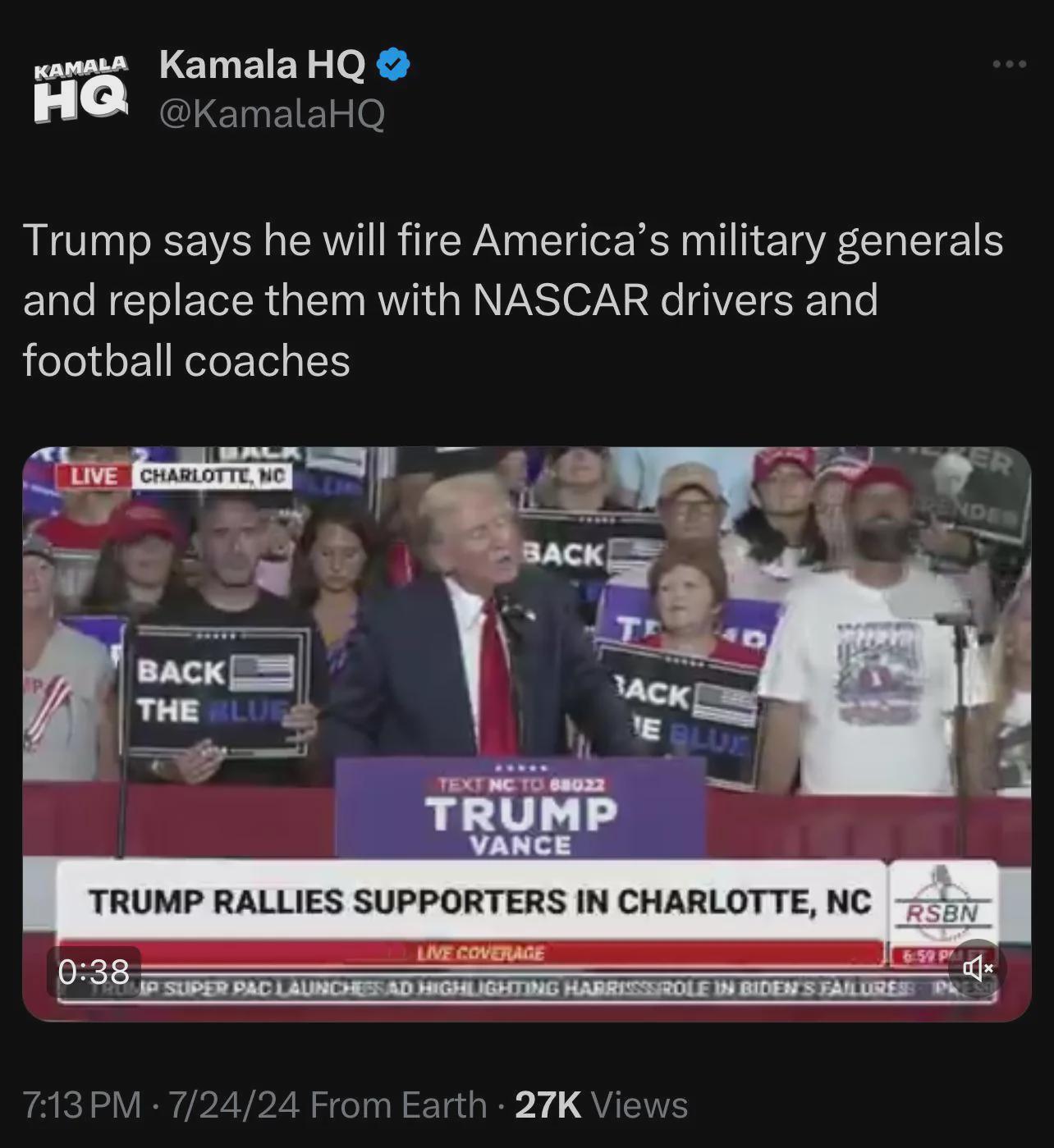Select the tweet text about NASCAR drivers

pos(513,300)
